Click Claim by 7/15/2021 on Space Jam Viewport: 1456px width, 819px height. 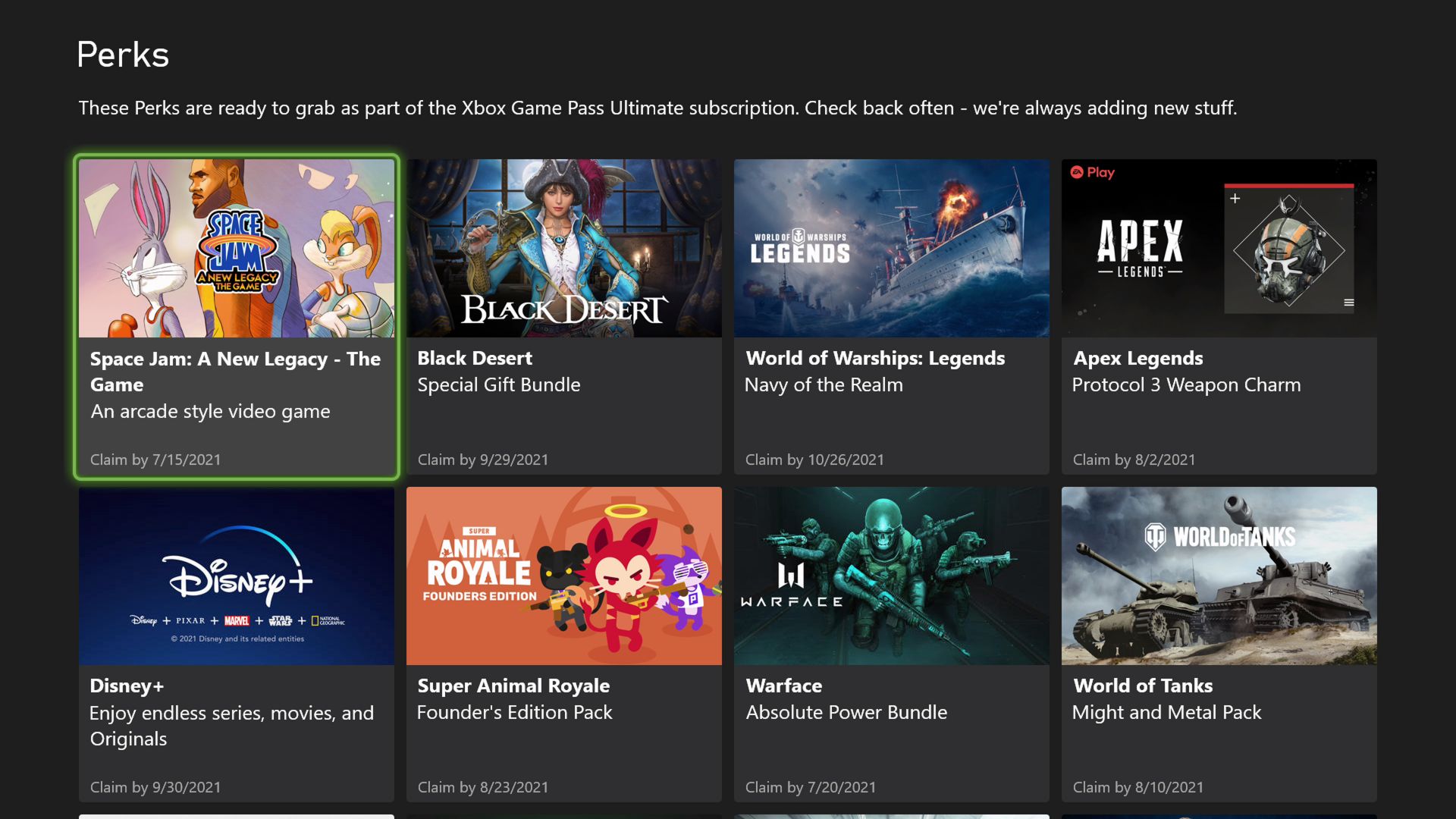point(155,460)
